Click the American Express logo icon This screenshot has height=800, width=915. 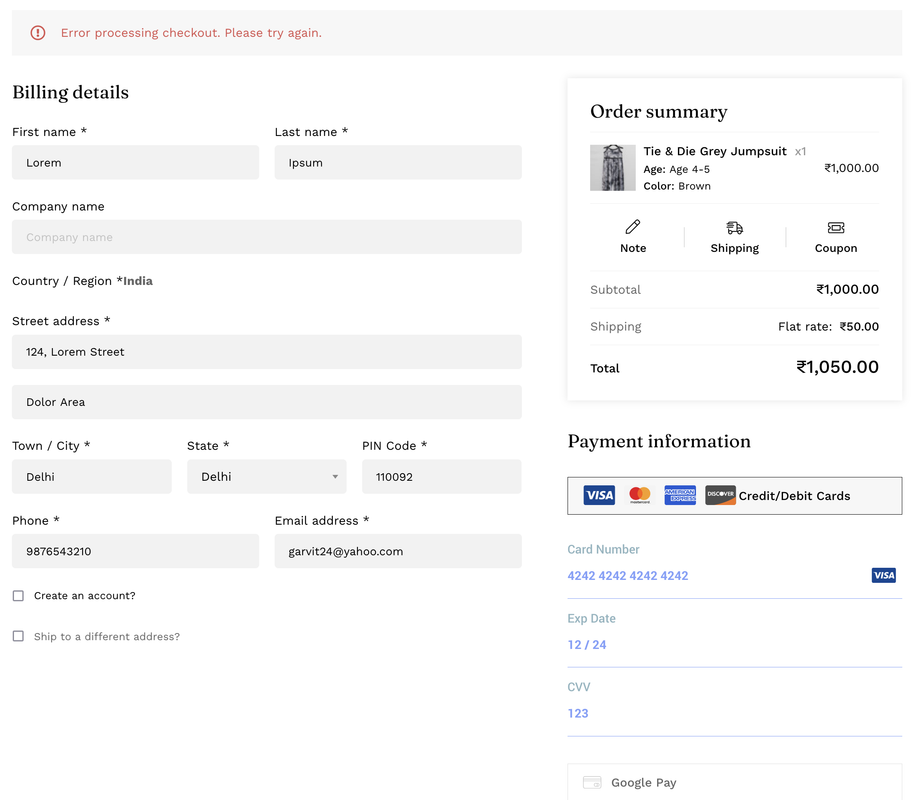680,495
